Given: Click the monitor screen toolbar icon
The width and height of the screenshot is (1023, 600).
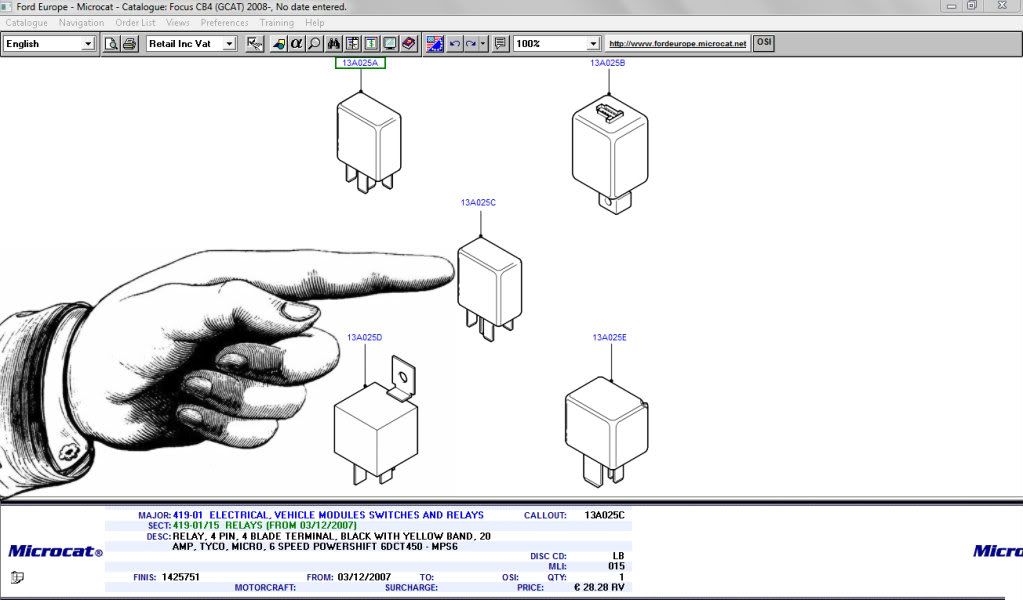Looking at the screenshot, I should [x=390, y=44].
